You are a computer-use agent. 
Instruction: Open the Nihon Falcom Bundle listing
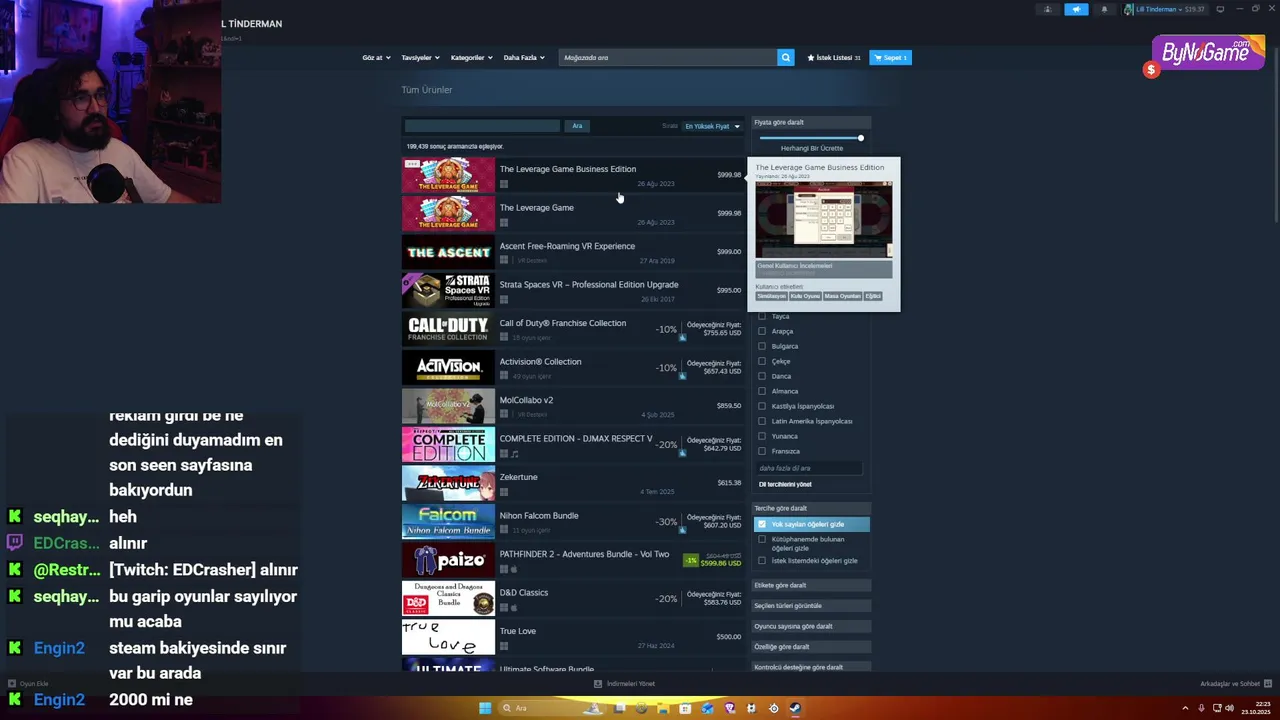[x=573, y=522]
